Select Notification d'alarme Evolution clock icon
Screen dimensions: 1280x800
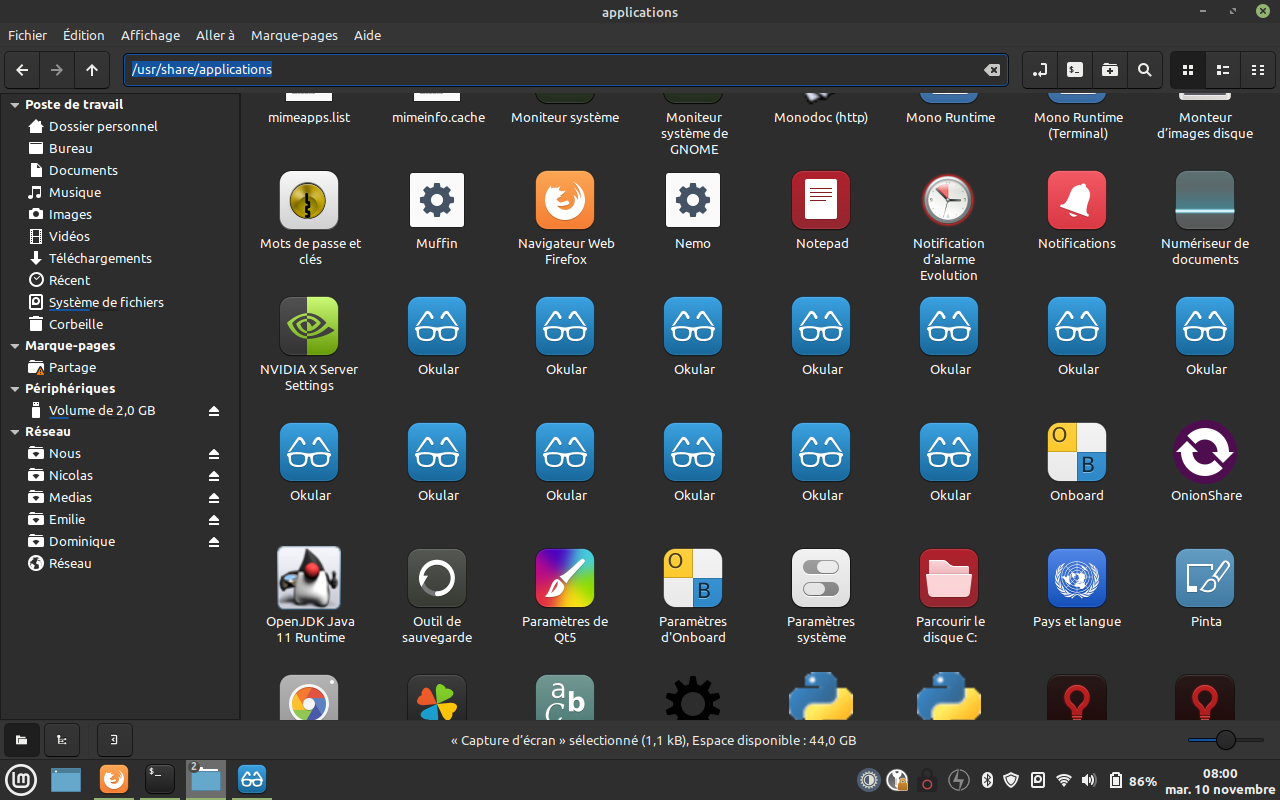point(947,200)
